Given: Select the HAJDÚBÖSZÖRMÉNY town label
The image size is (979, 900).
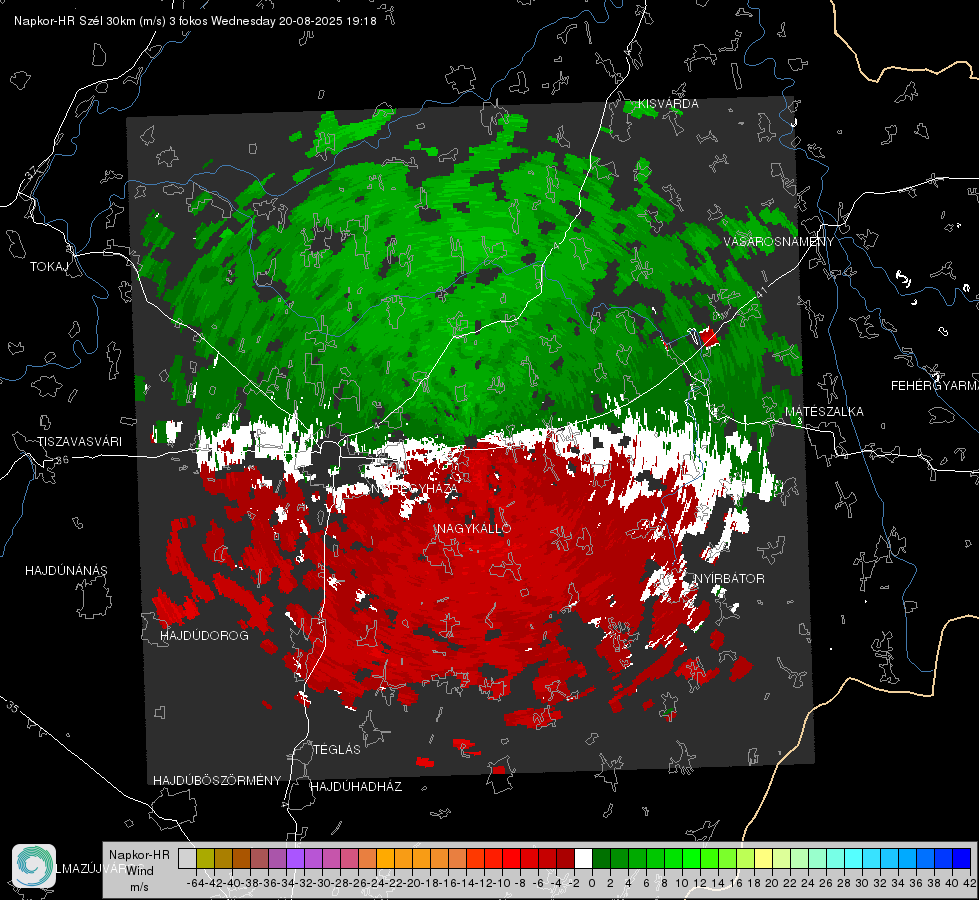Looking at the screenshot, I should point(217,781).
